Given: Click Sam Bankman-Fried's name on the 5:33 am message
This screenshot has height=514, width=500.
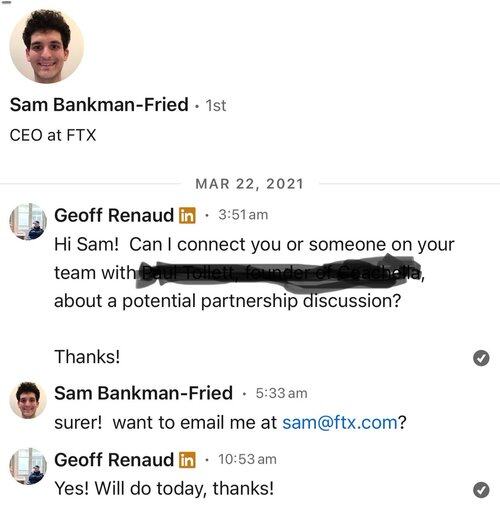Looking at the screenshot, I should pyautogui.click(x=143, y=393).
